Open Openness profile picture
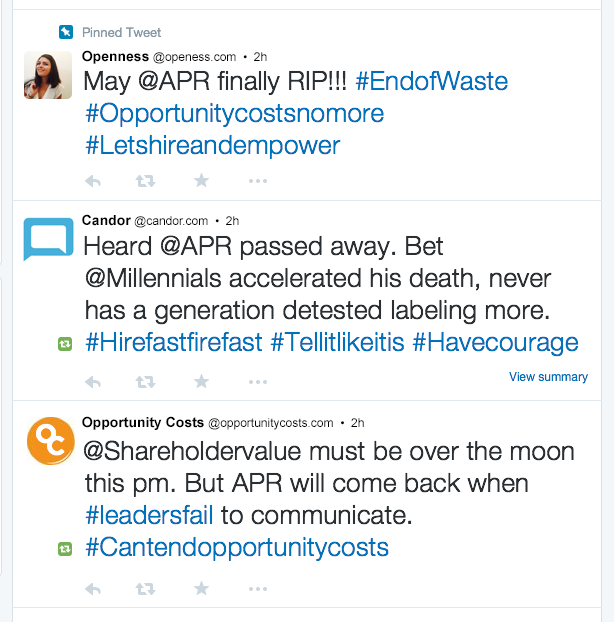The width and height of the screenshot is (614, 622). tap(47, 74)
